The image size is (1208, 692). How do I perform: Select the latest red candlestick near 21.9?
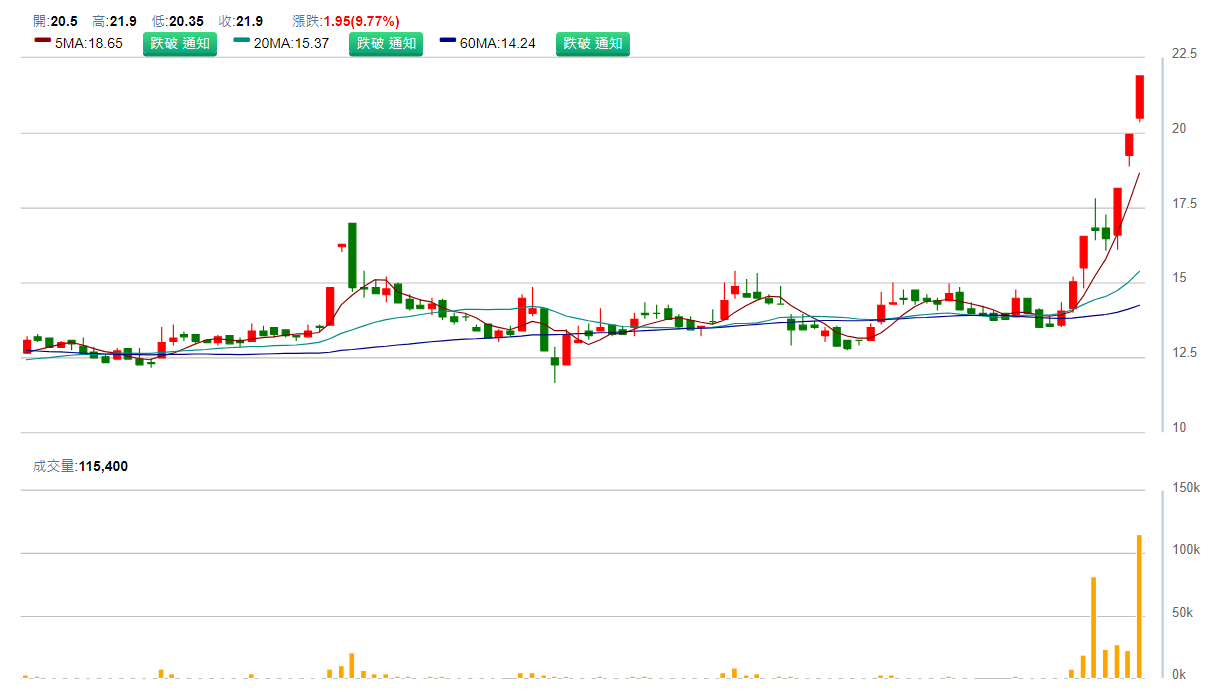[x=1139, y=97]
